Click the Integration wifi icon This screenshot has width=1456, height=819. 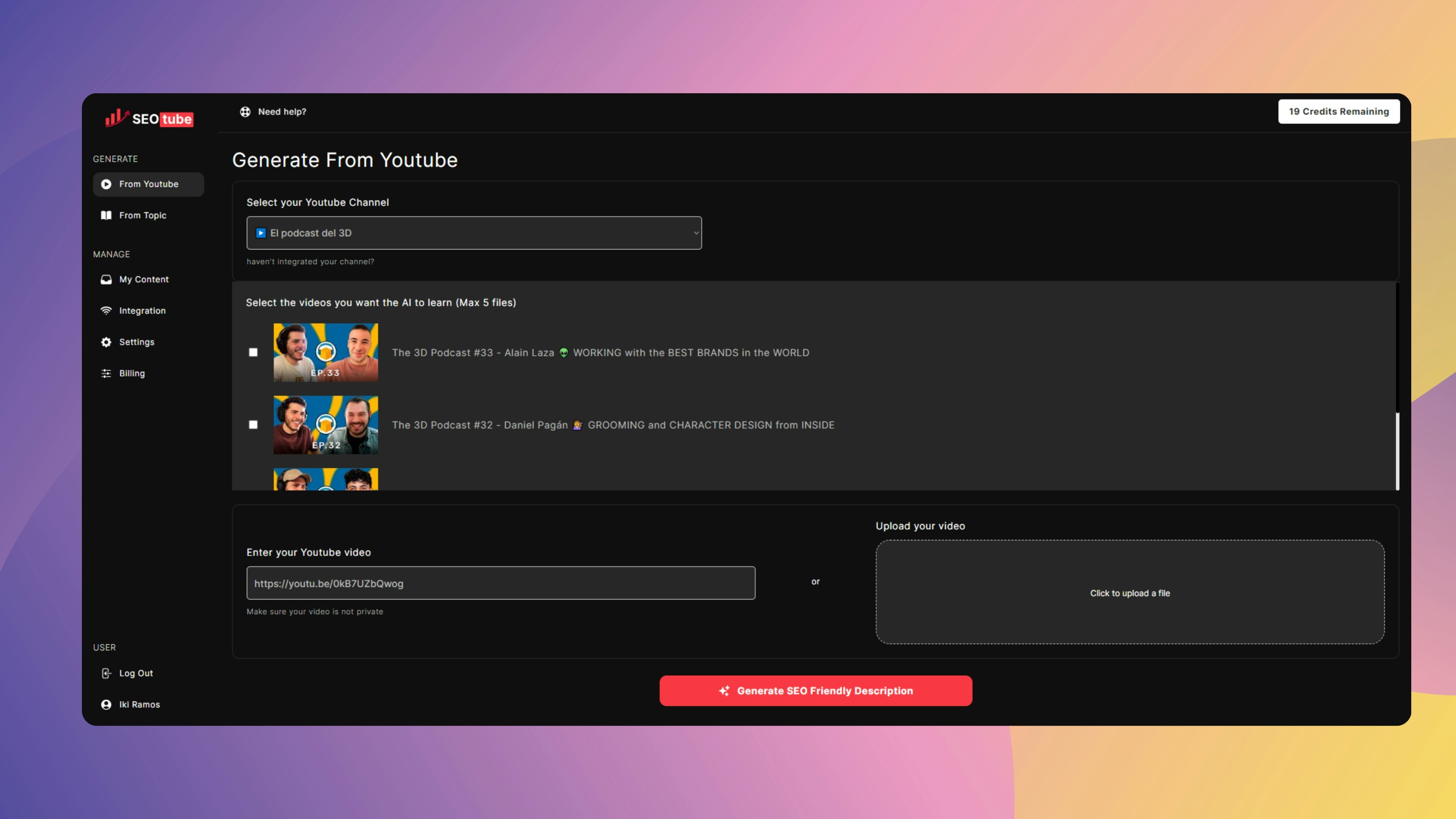tap(106, 311)
